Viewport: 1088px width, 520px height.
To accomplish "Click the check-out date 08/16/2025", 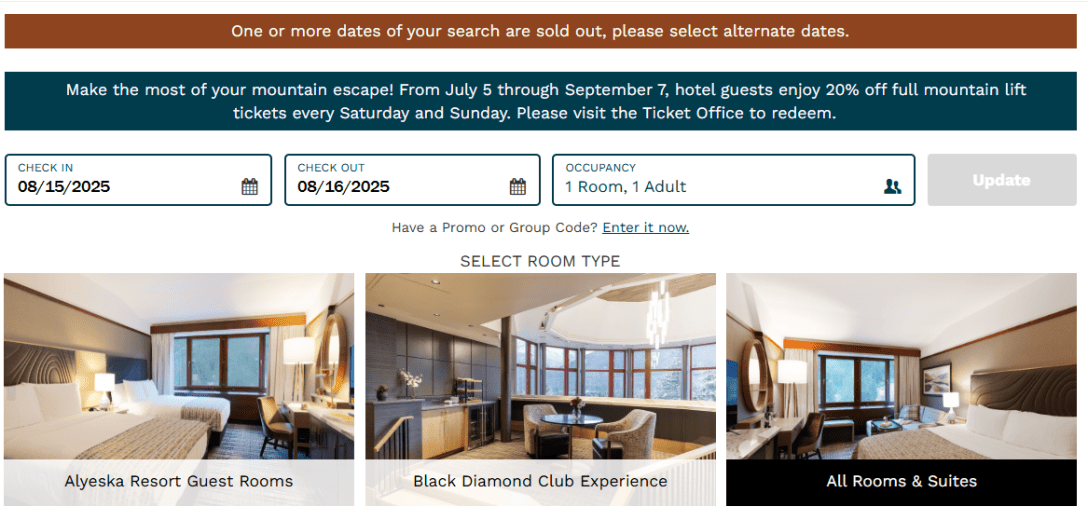I will coord(343,187).
